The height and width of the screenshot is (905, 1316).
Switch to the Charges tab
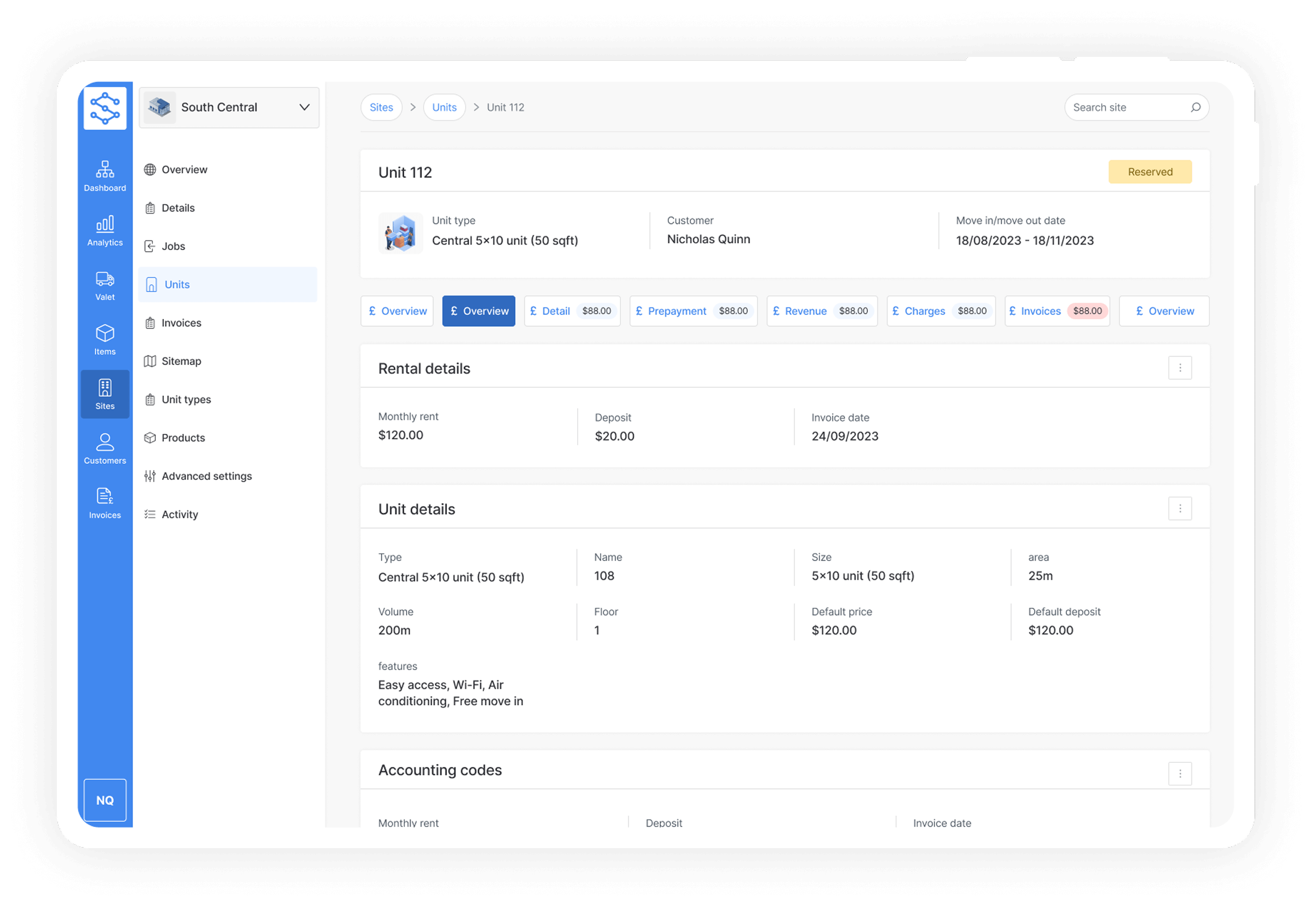pos(941,311)
